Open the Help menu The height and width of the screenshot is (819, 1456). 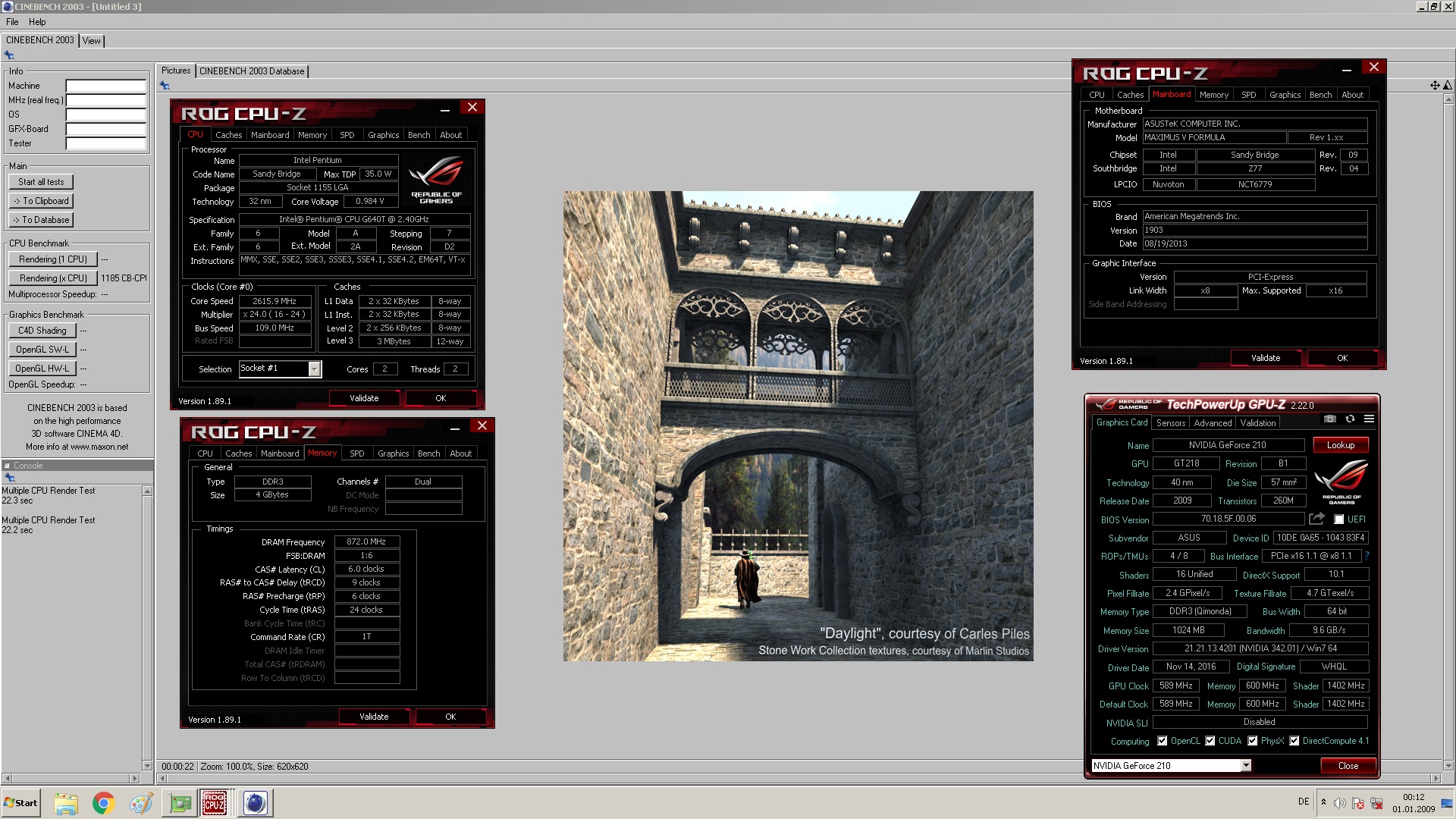37,22
